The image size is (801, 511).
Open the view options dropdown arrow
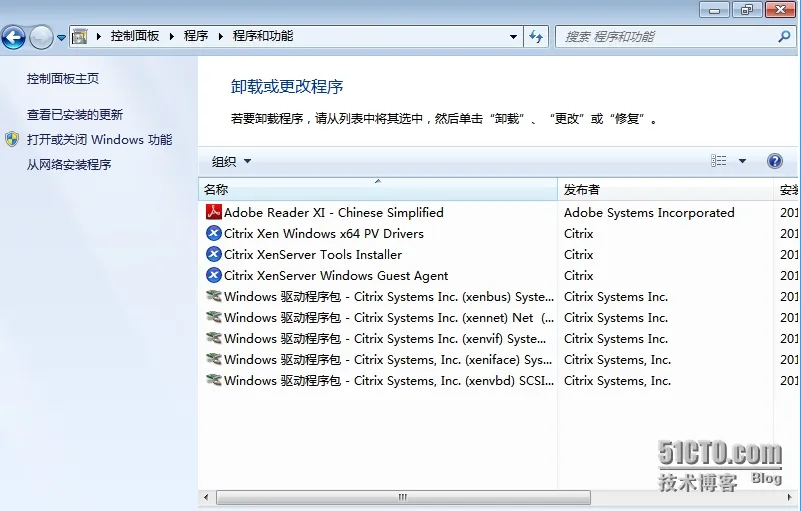(x=742, y=161)
